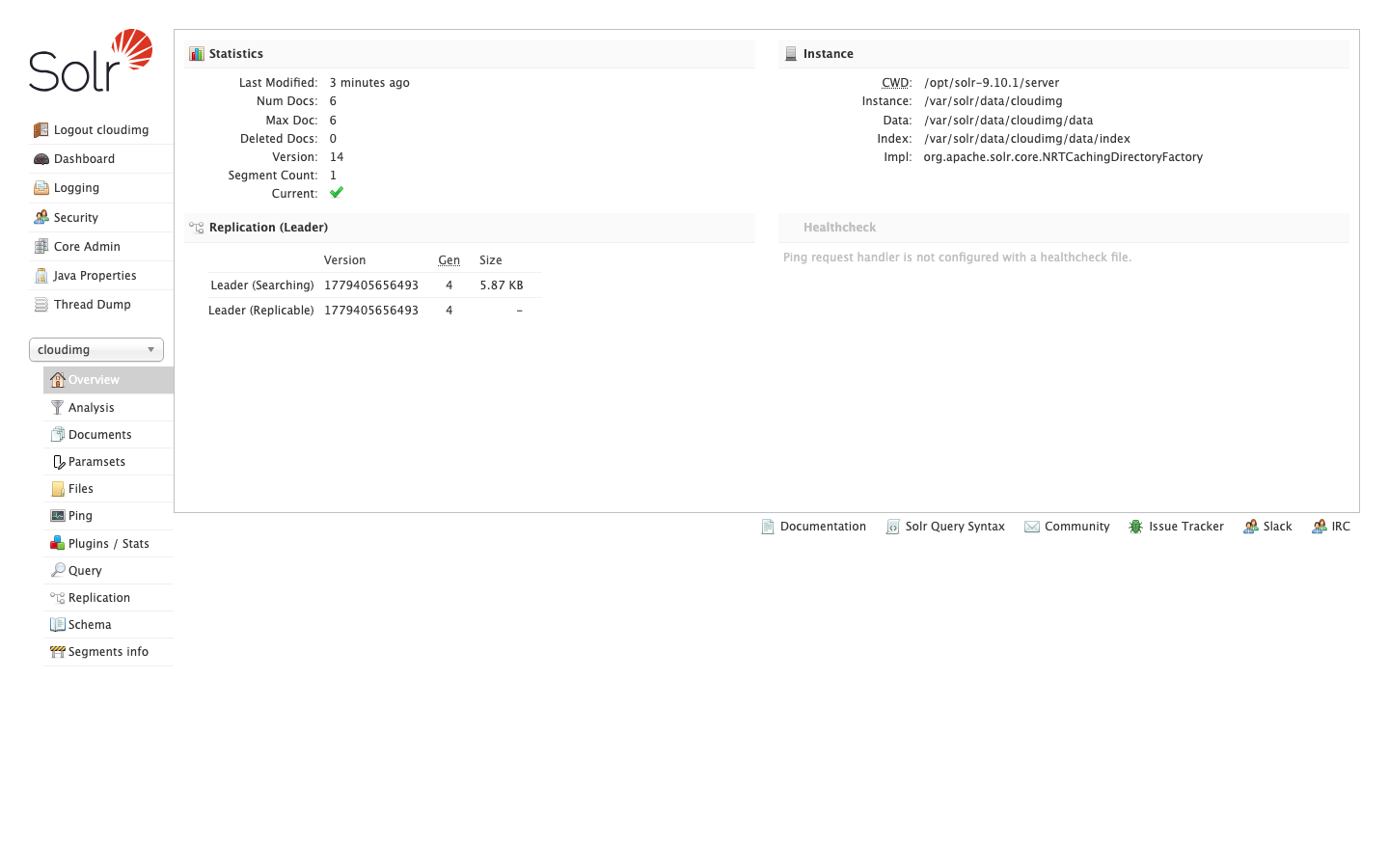The height and width of the screenshot is (868, 1389).
Task: Click the Core Admin server icon
Action: coord(41,247)
